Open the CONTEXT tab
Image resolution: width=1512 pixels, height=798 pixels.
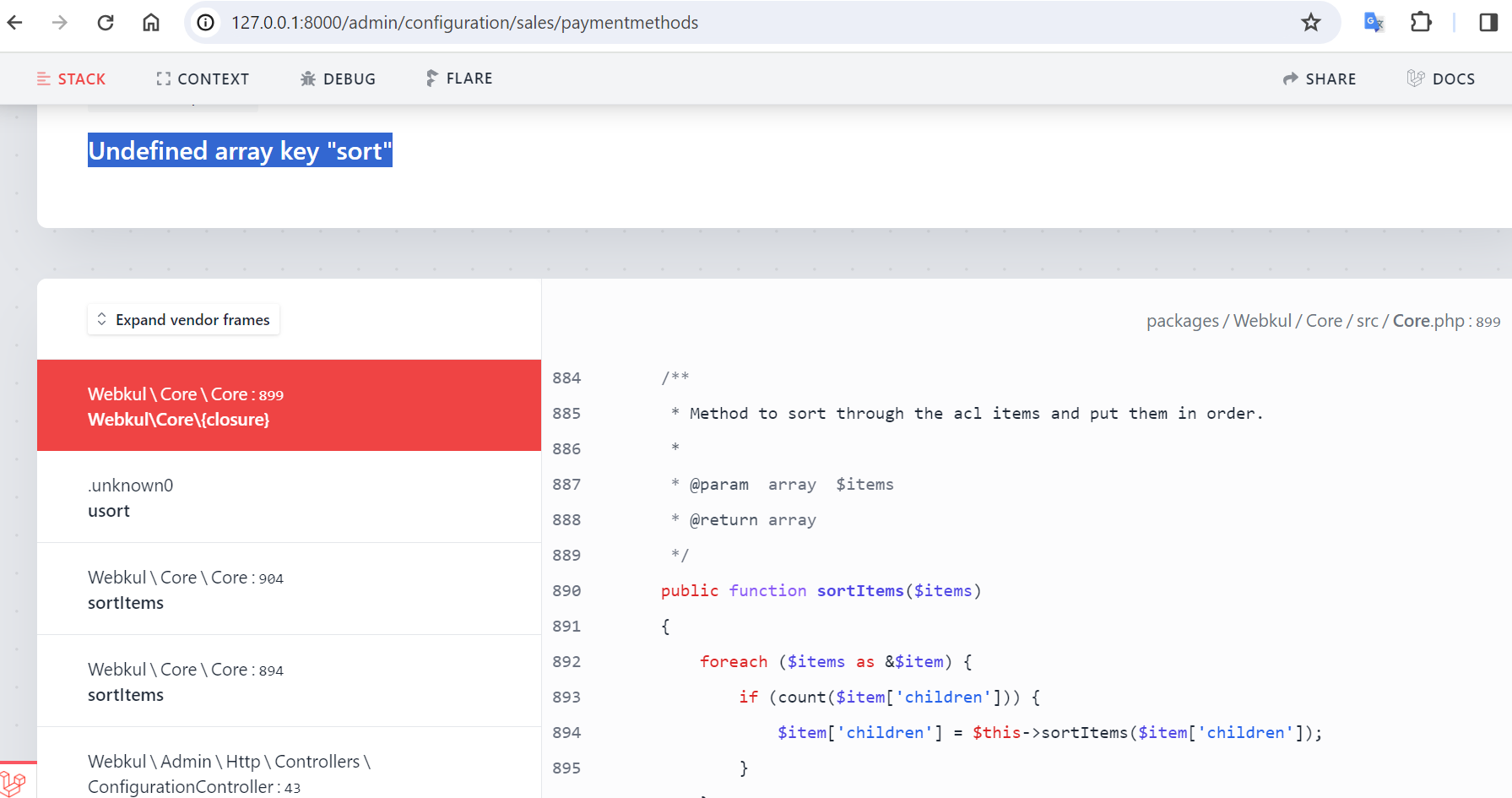point(203,79)
